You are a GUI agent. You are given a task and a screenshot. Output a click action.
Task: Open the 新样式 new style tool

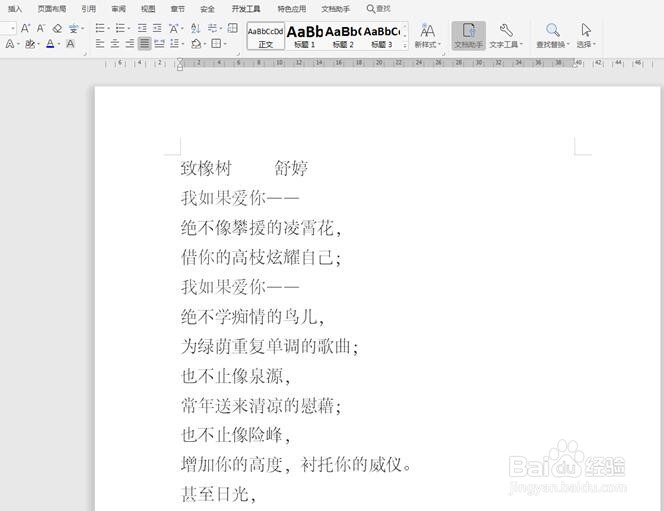[428, 36]
